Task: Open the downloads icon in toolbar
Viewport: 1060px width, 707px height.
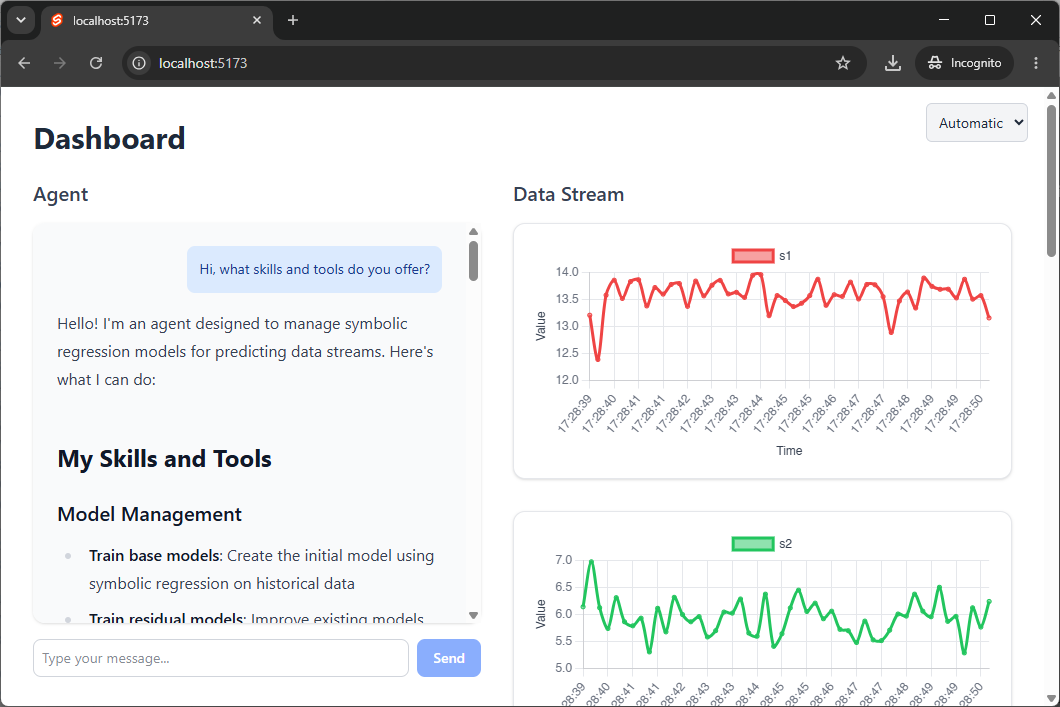Action: (x=892, y=63)
